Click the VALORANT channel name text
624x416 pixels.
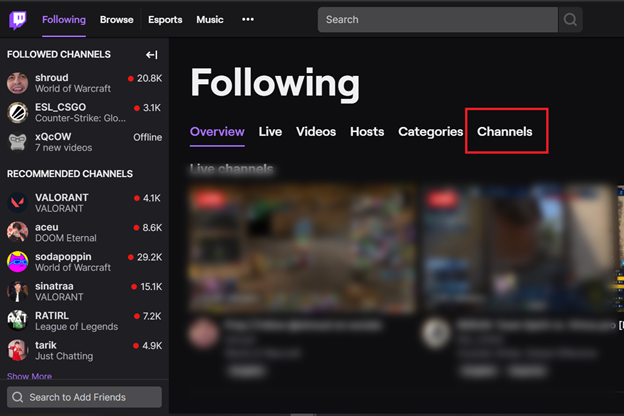62,198
